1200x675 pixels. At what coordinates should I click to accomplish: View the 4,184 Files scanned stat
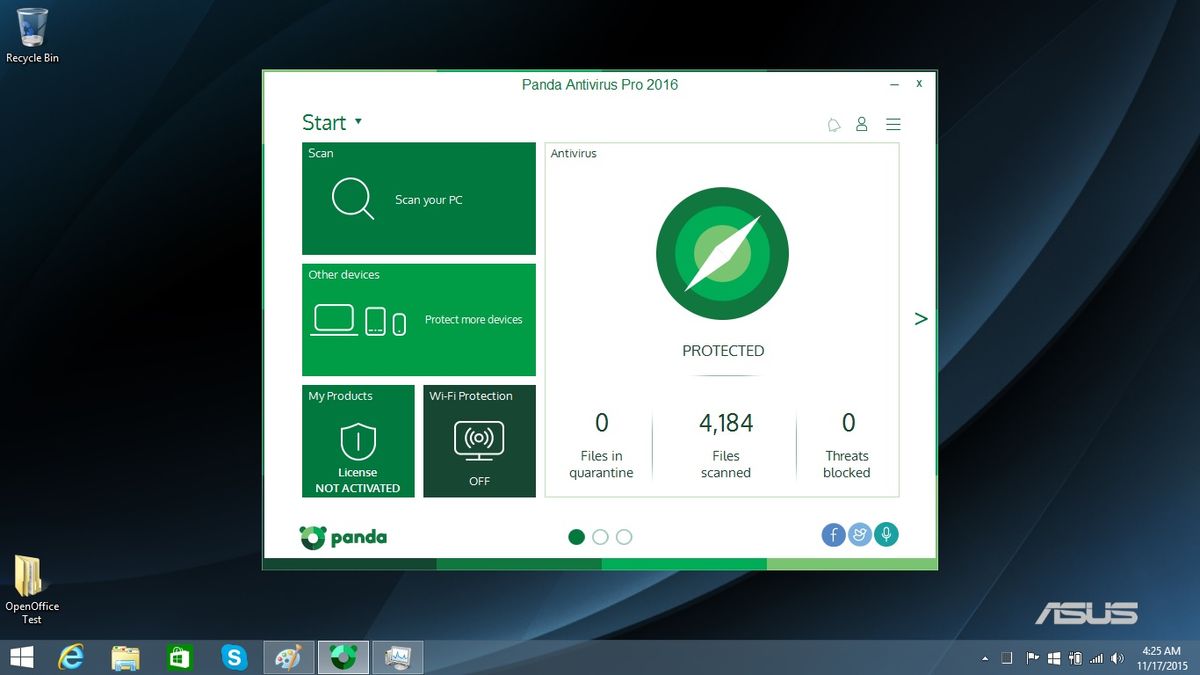click(x=726, y=445)
